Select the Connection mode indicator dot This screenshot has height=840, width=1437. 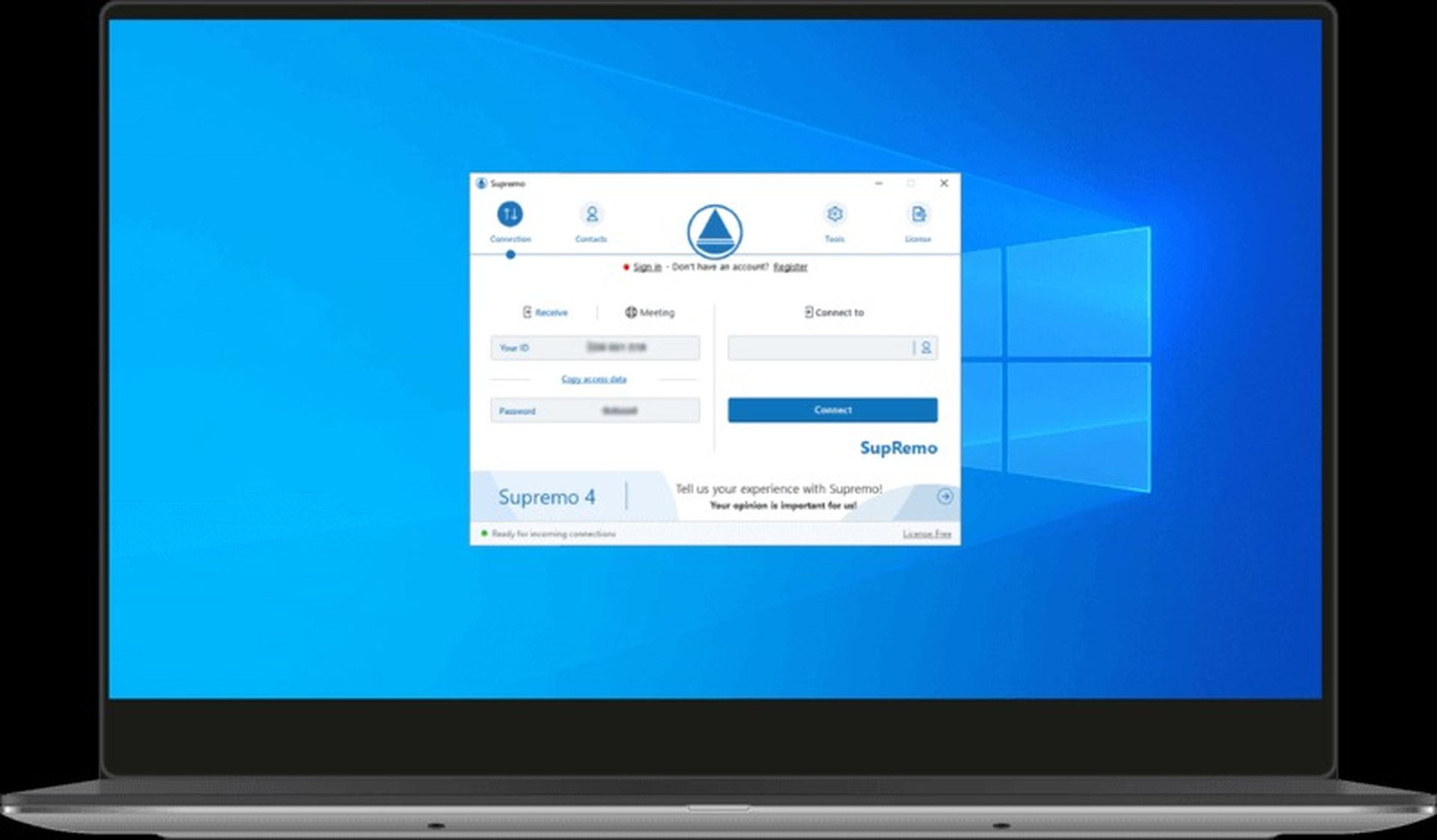pyautogui.click(x=511, y=254)
